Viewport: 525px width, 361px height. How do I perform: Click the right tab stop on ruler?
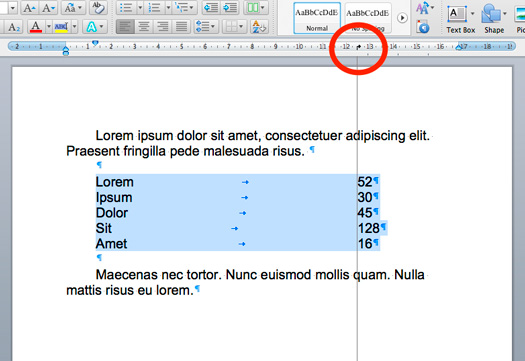358,47
